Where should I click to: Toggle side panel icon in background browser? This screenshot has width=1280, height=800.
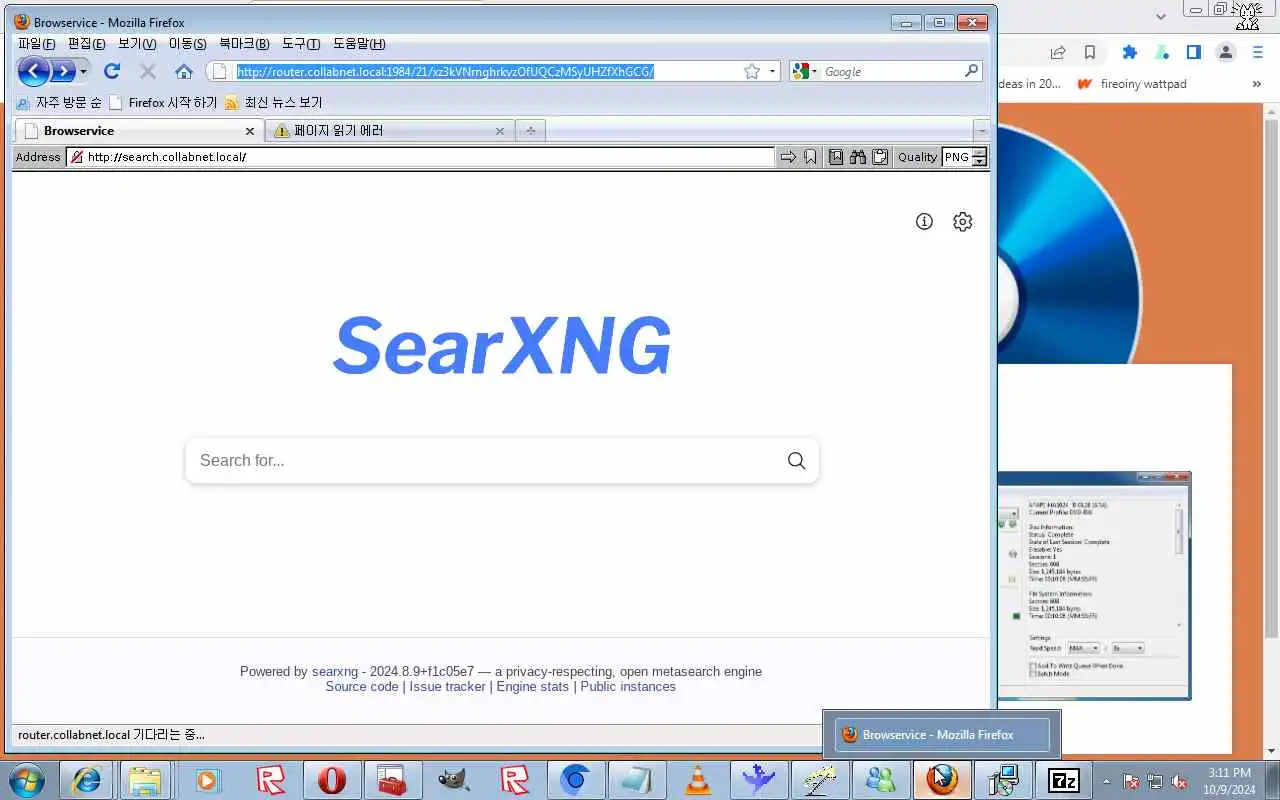pyautogui.click(x=1193, y=52)
